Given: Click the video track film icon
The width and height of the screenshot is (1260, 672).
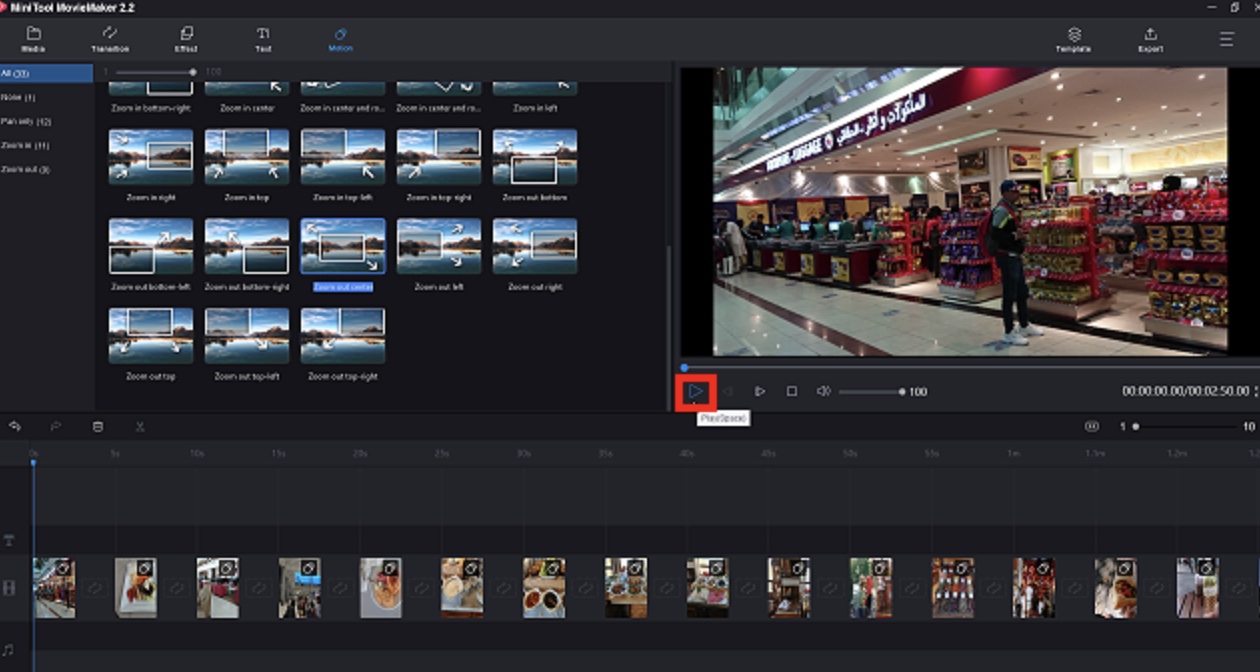Looking at the screenshot, I should coord(9,588).
